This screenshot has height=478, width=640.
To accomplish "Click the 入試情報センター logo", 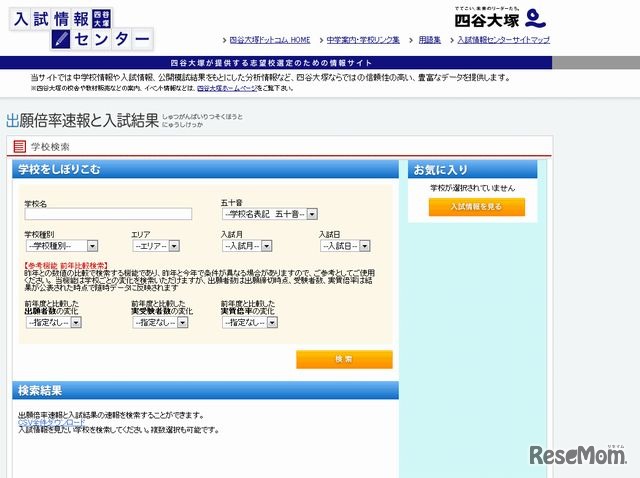I will pyautogui.click(x=81, y=29).
